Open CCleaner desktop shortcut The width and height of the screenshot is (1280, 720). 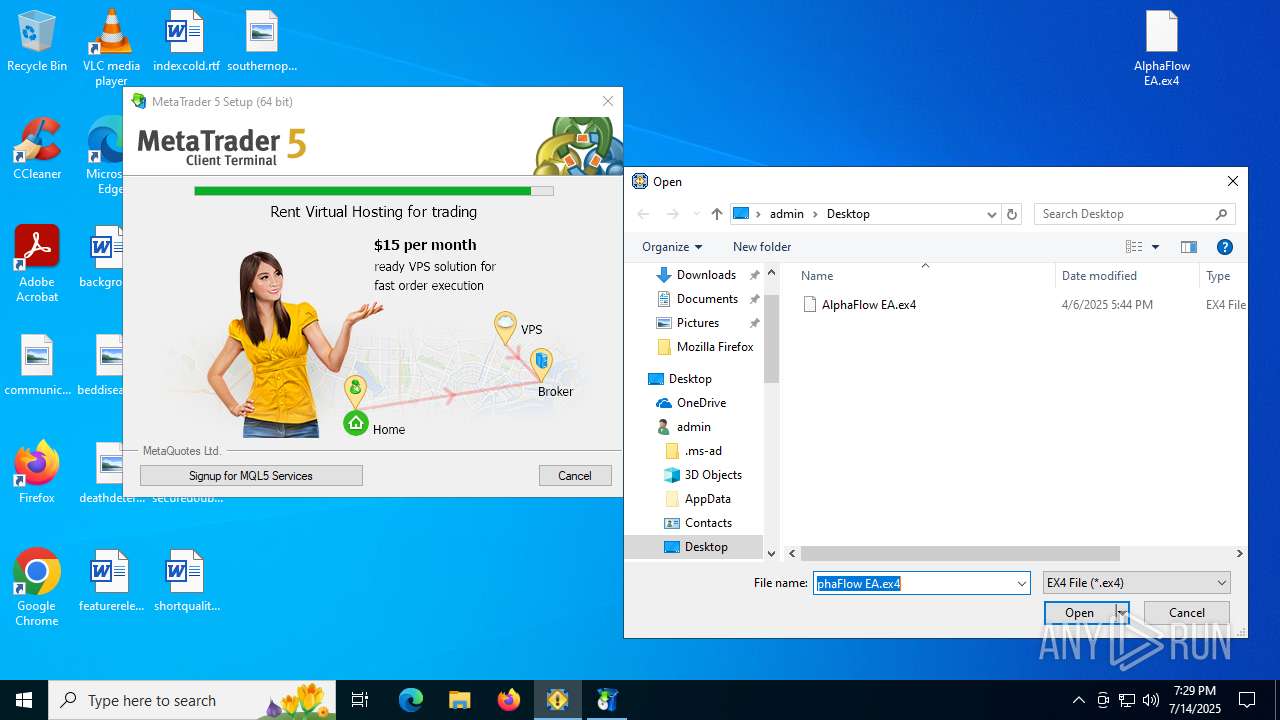tap(37, 149)
